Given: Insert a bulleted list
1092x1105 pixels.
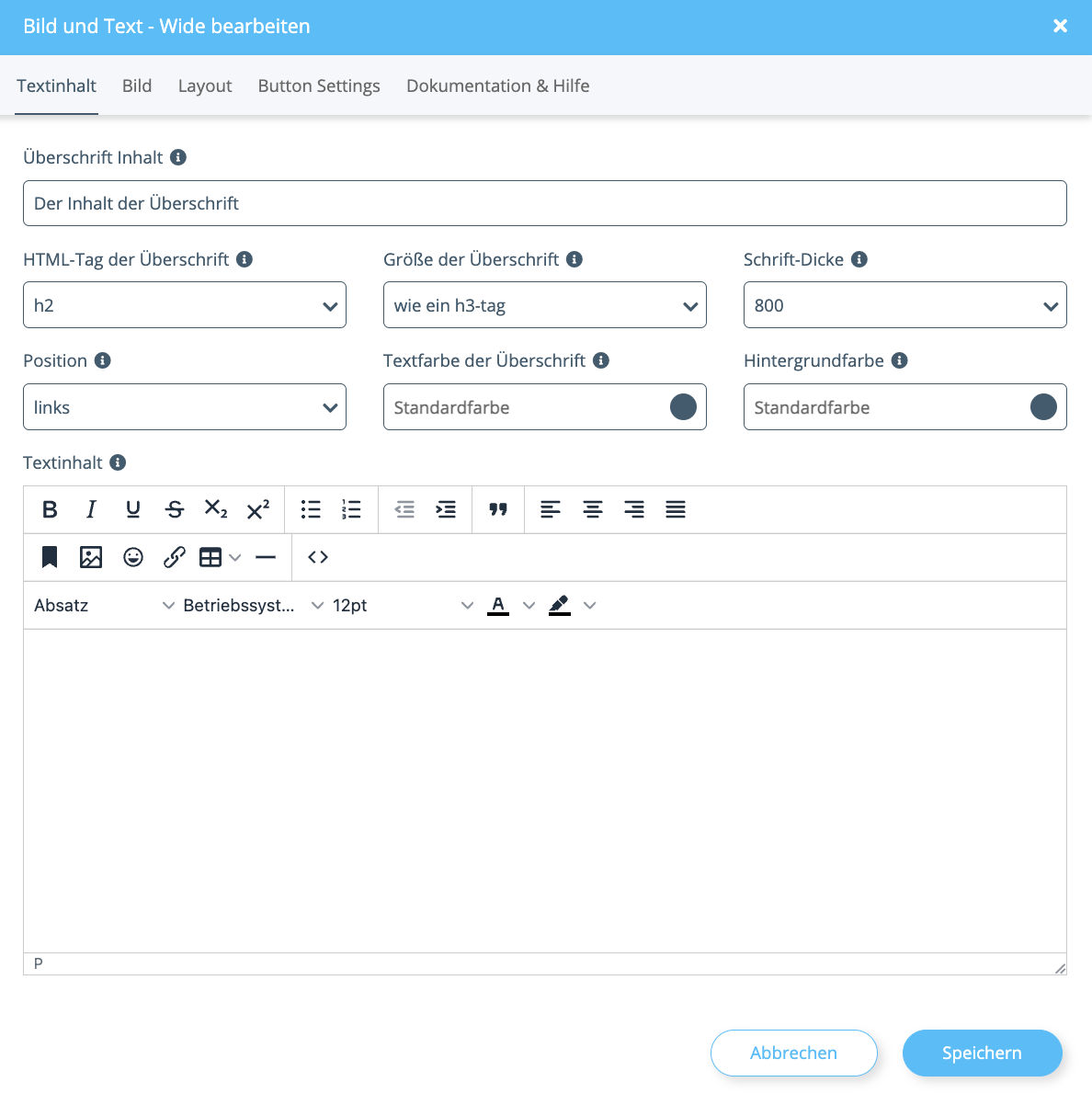Looking at the screenshot, I should point(311,509).
